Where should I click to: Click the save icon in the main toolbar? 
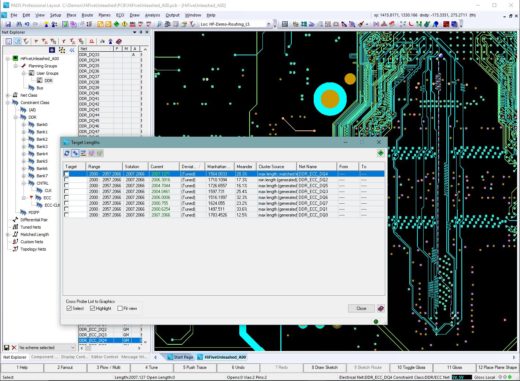[x=8, y=24]
